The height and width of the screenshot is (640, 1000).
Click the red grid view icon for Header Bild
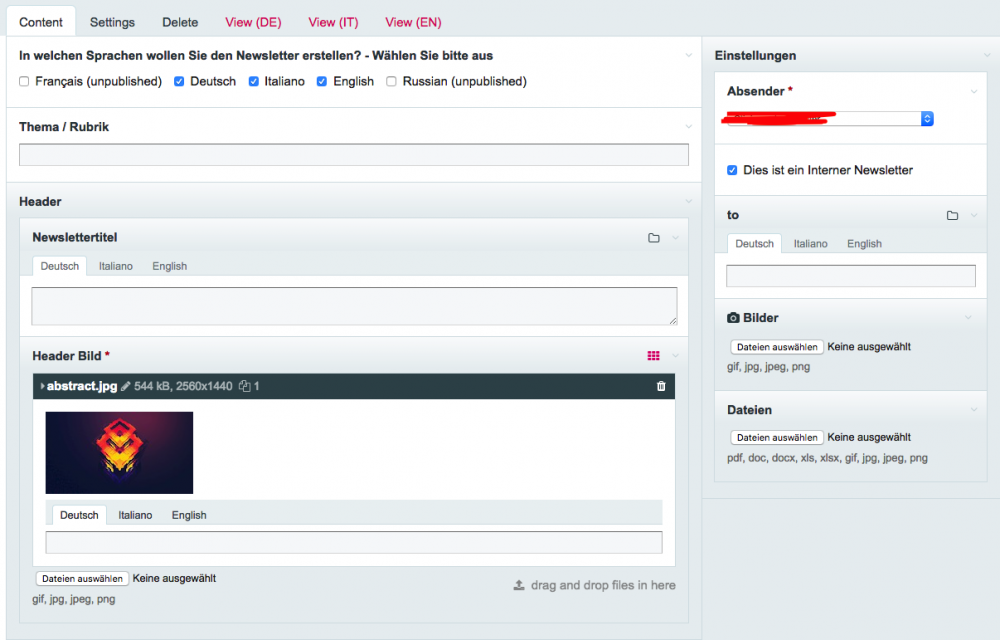coord(653,356)
